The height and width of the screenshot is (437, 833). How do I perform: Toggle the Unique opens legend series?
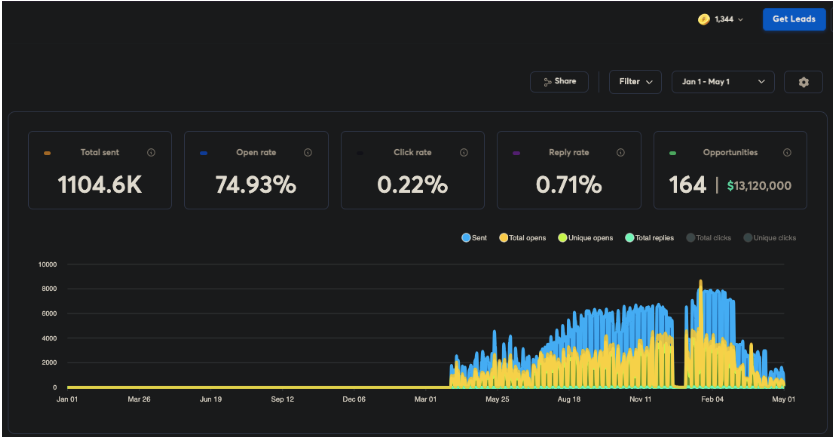click(585, 238)
